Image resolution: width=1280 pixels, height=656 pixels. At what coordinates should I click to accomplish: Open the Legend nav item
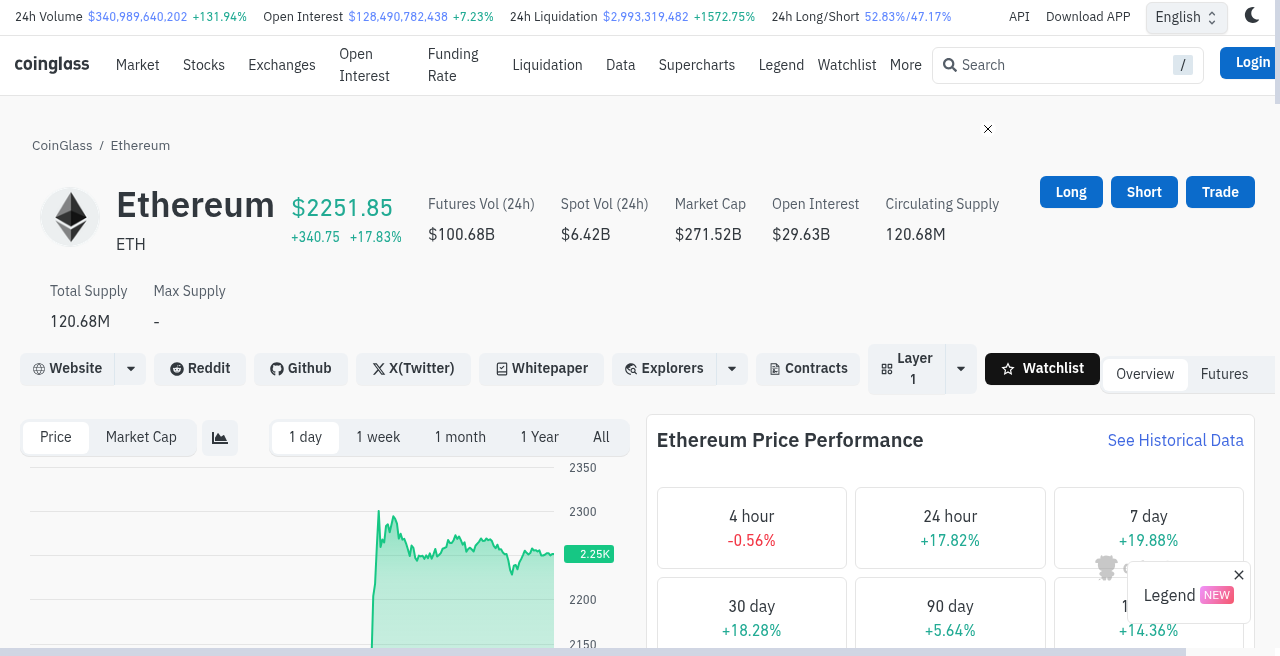781,65
